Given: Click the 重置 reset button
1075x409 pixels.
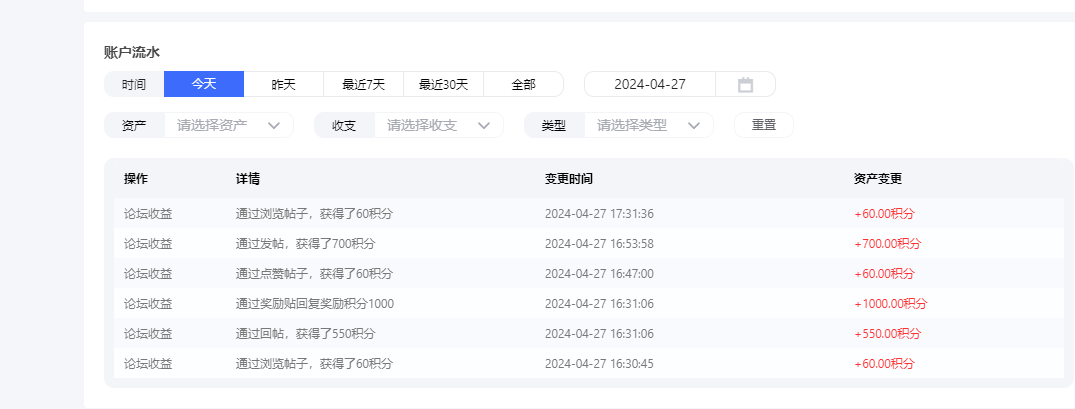Looking at the screenshot, I should (764, 125).
